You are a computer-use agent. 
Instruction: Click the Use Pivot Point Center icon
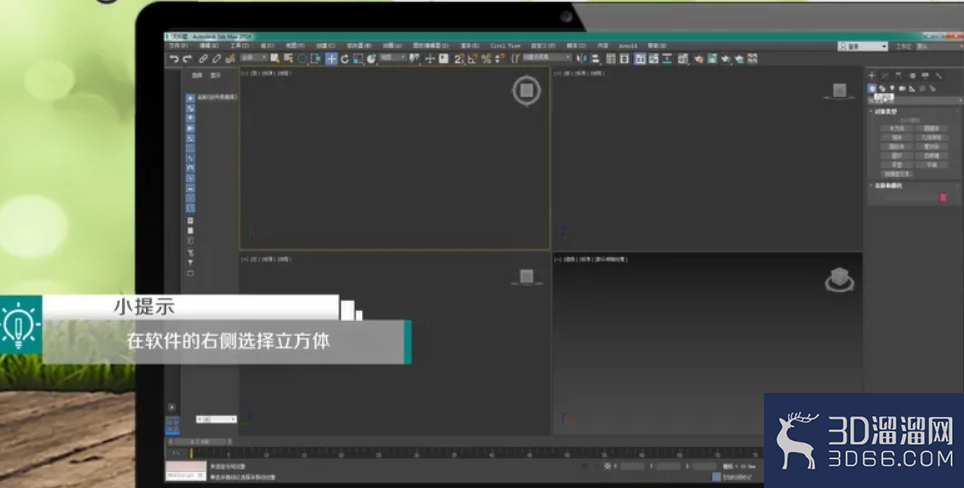[414, 58]
